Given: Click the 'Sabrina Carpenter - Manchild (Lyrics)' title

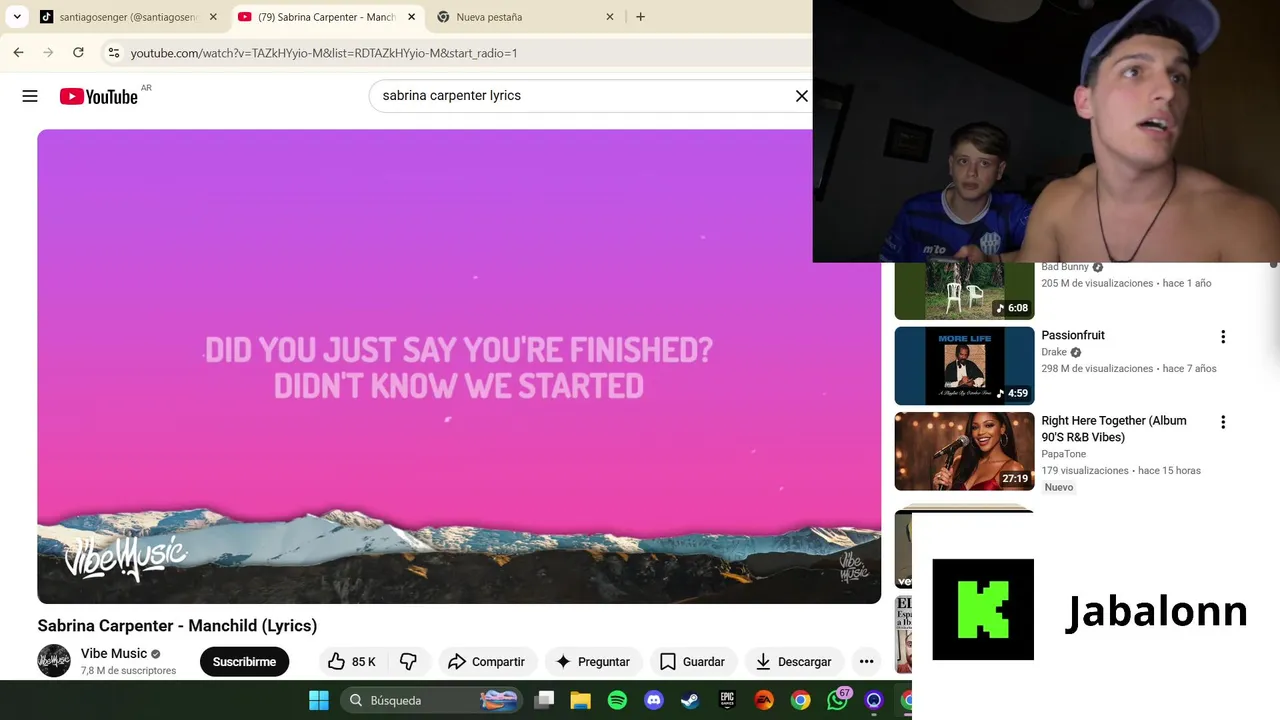Looking at the screenshot, I should point(177,626).
